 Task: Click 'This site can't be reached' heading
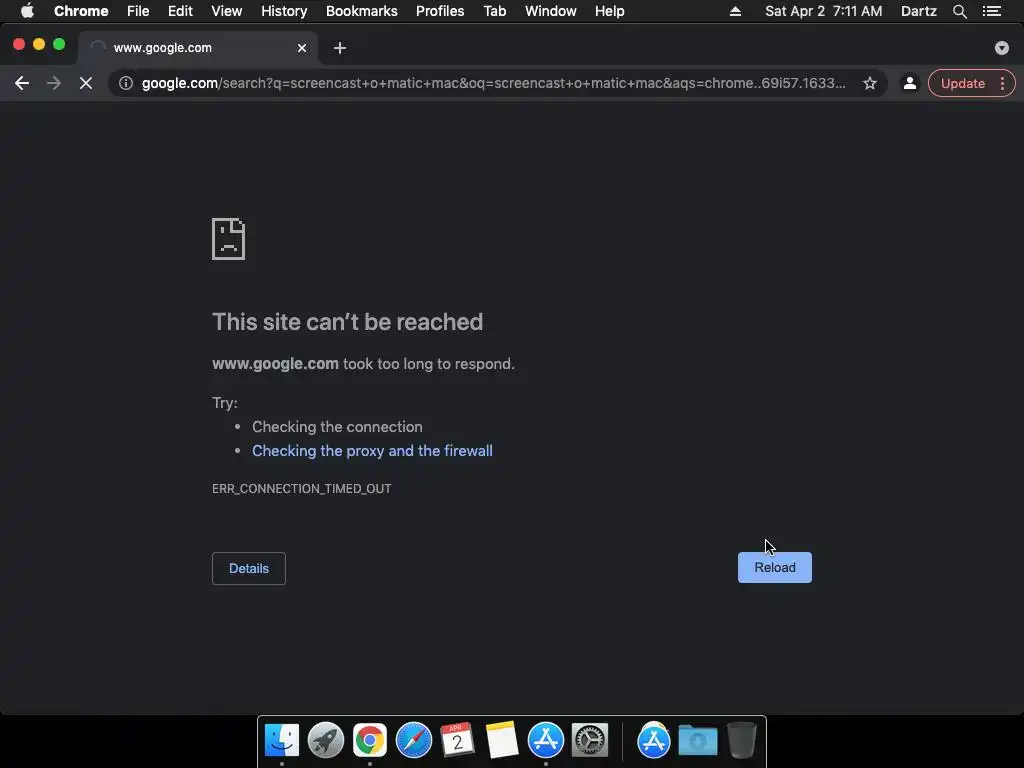pos(347,322)
